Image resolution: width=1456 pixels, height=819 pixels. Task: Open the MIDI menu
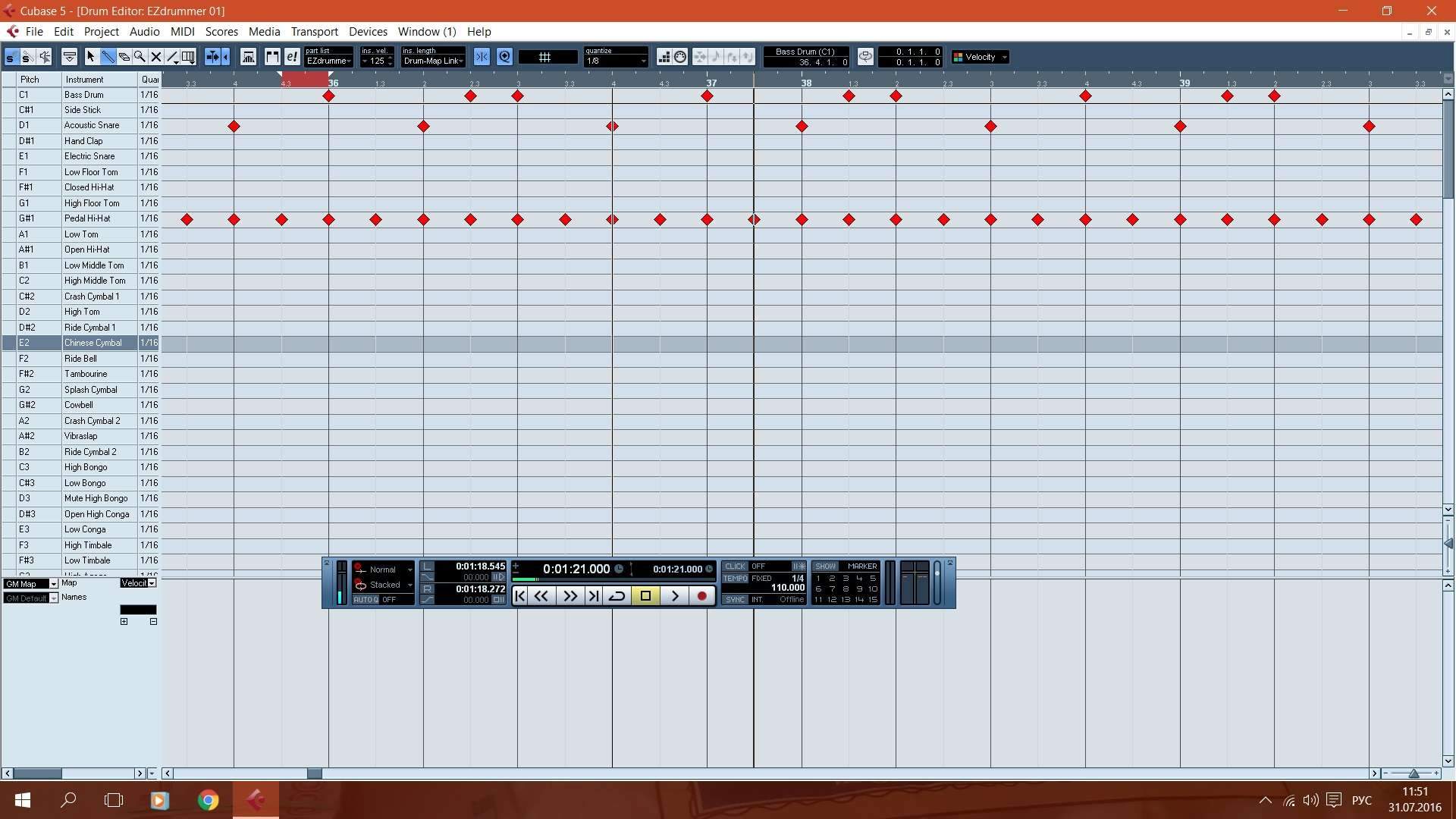[x=182, y=32]
